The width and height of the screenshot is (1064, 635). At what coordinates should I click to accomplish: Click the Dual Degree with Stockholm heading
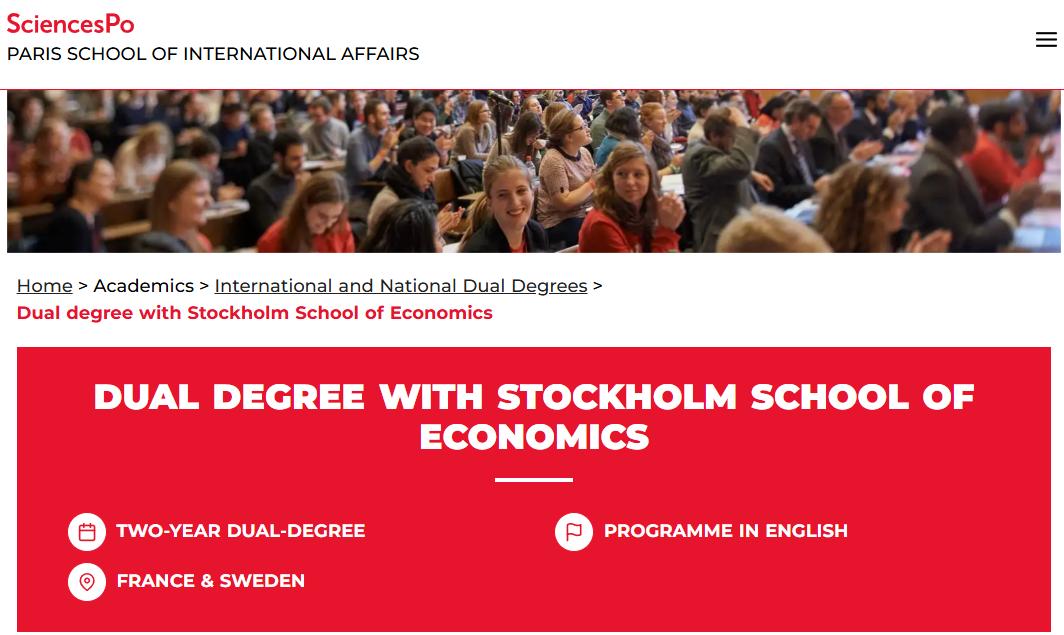pyautogui.click(x=534, y=397)
